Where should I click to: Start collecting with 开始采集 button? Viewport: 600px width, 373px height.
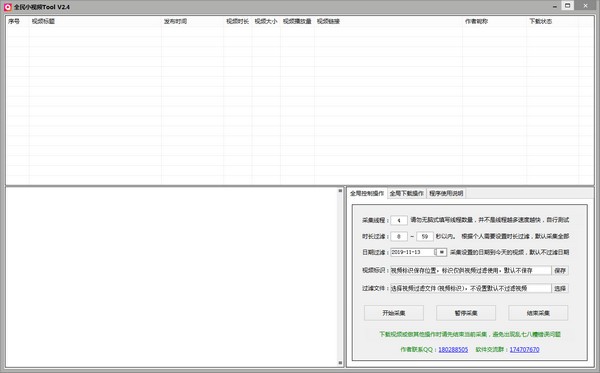click(x=394, y=313)
